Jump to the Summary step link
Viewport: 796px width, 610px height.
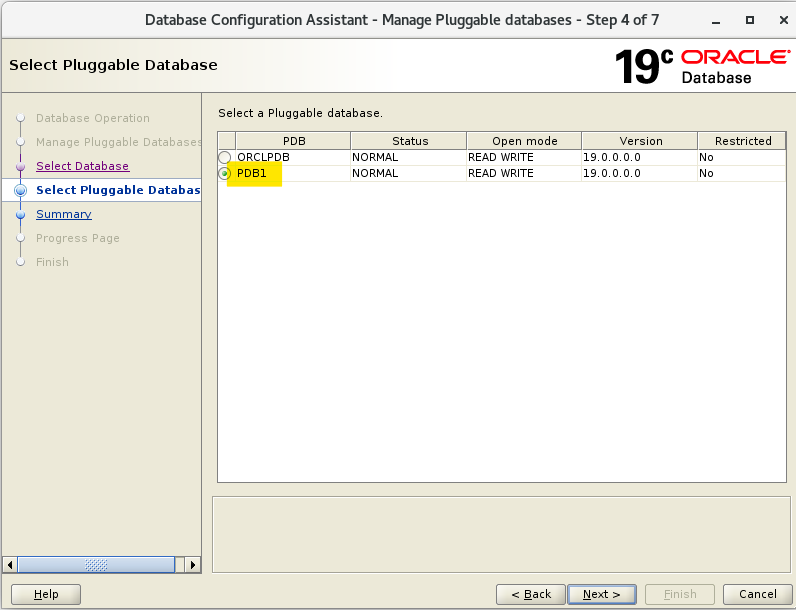tap(63, 214)
